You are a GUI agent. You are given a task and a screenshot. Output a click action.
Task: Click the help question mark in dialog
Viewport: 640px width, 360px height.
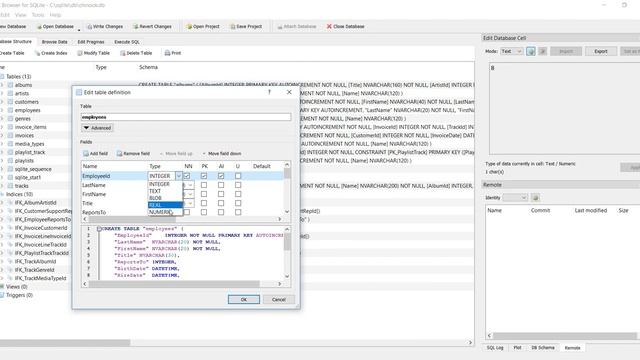click(269, 92)
